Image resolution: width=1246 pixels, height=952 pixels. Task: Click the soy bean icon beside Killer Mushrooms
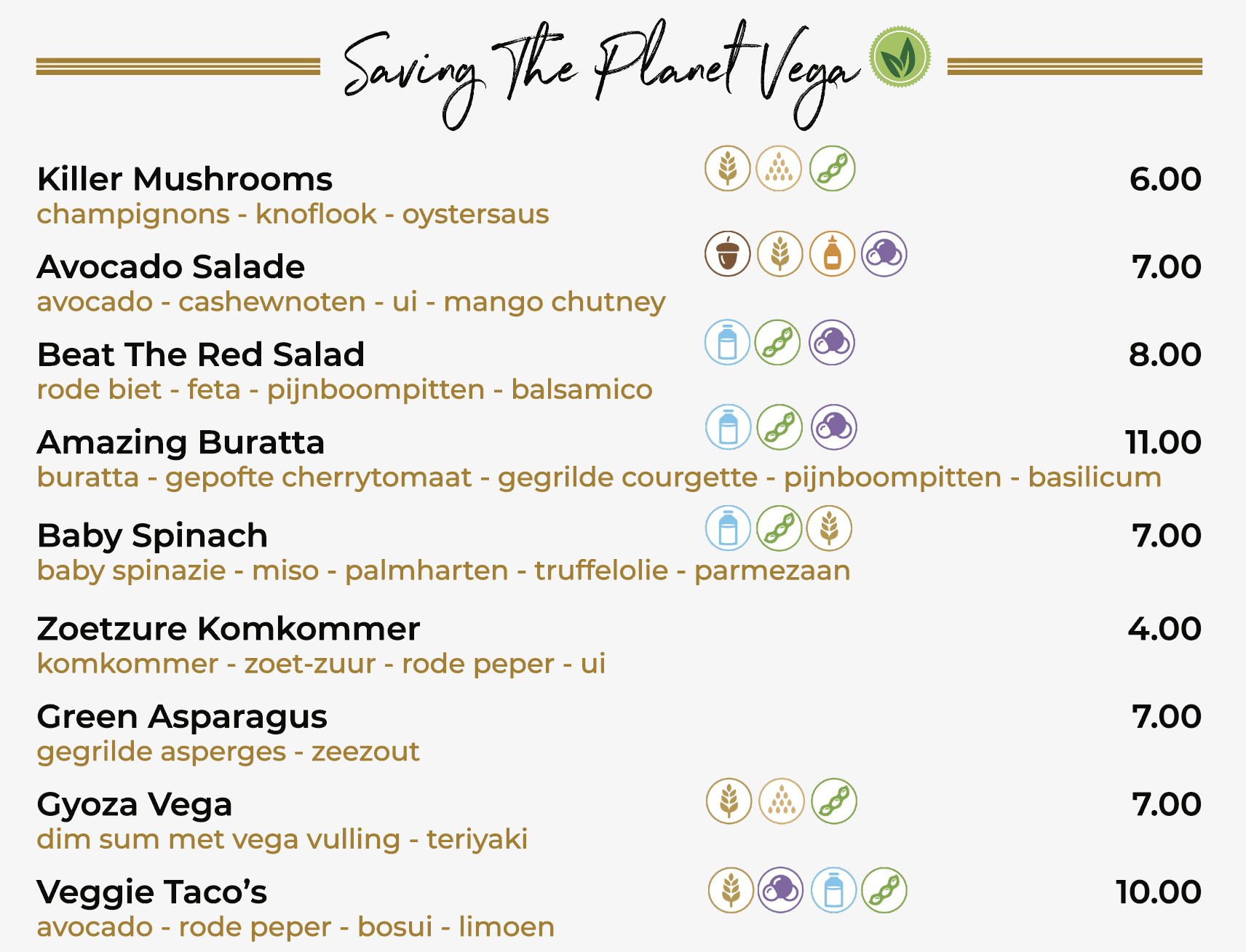(x=833, y=169)
